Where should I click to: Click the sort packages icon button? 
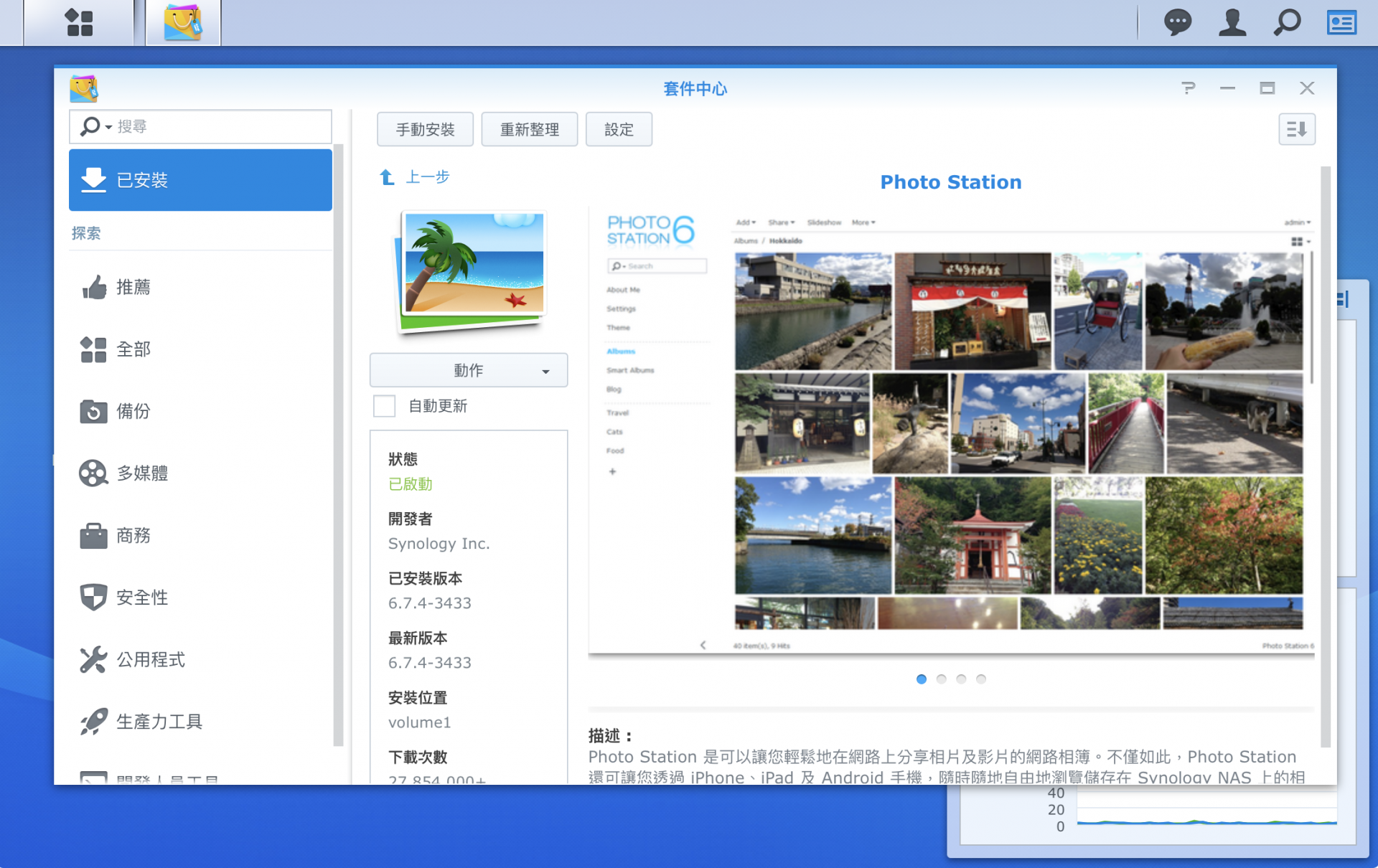pos(1296,129)
